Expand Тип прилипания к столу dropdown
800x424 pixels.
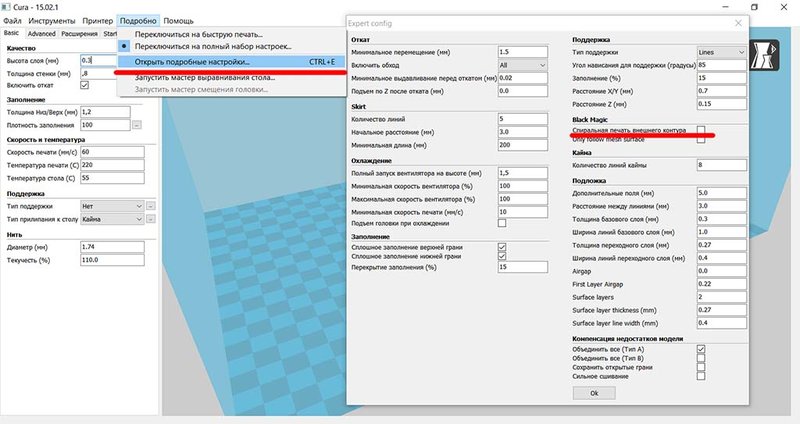tap(111, 219)
